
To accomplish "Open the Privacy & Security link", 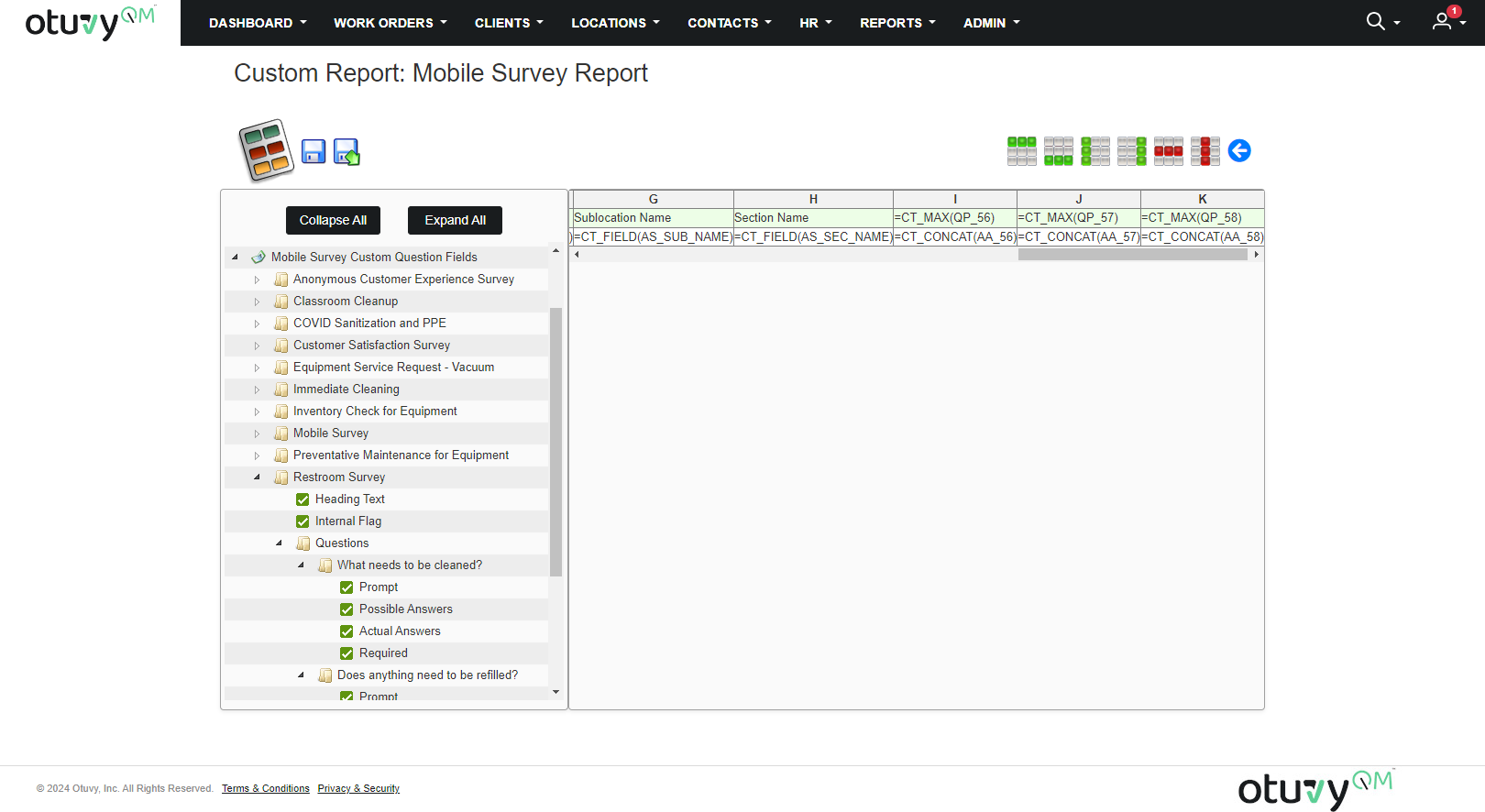I will tap(358, 788).
